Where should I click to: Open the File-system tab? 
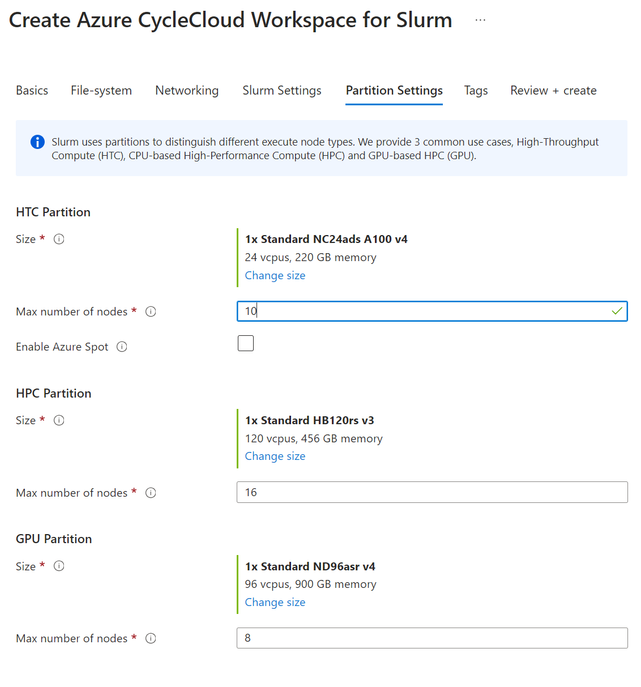101,90
